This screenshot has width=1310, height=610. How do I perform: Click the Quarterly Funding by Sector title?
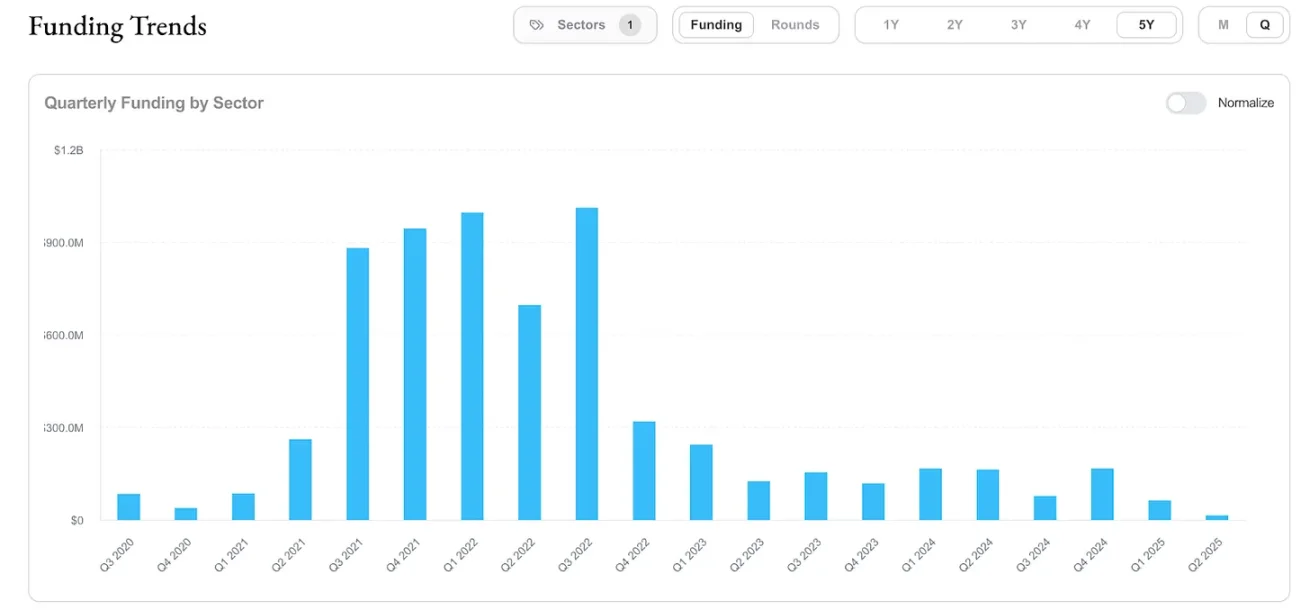pyautogui.click(x=154, y=103)
